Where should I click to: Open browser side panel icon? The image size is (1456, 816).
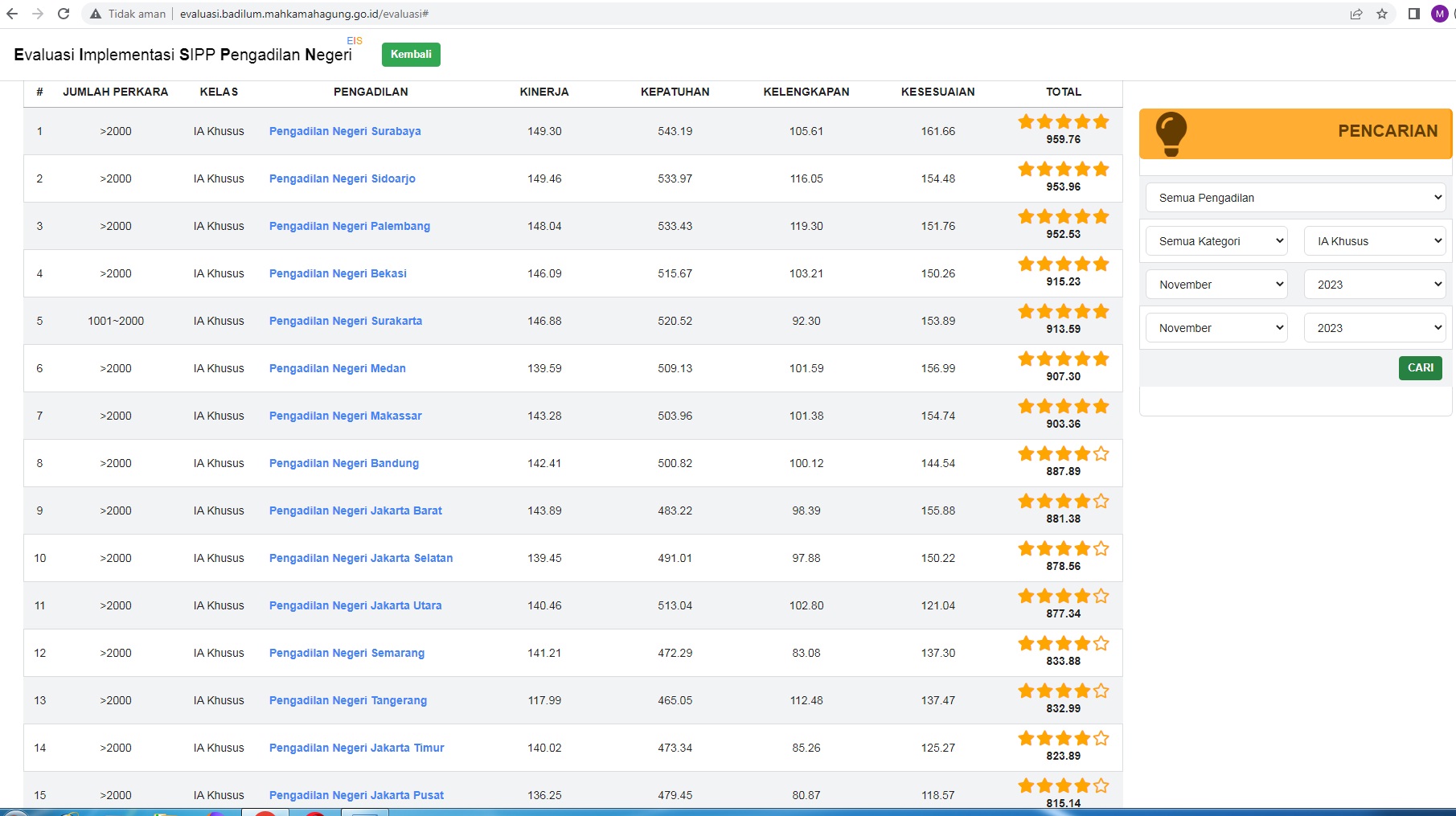coord(1414,14)
